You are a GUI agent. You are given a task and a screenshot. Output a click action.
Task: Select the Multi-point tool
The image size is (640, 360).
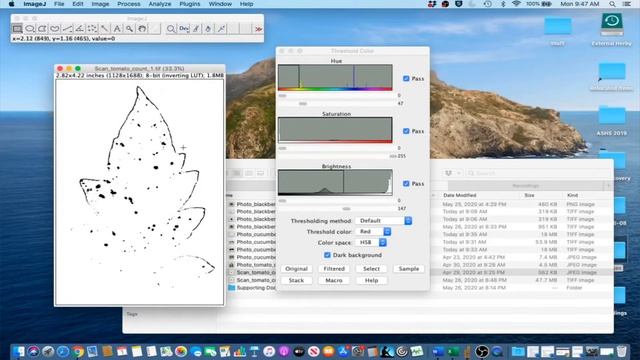tap(92, 29)
